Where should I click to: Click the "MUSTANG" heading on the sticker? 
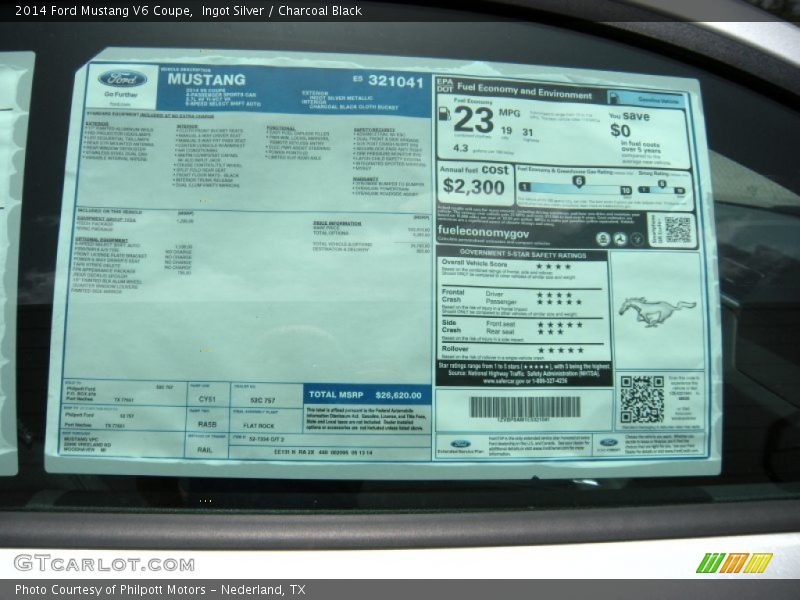[207, 80]
